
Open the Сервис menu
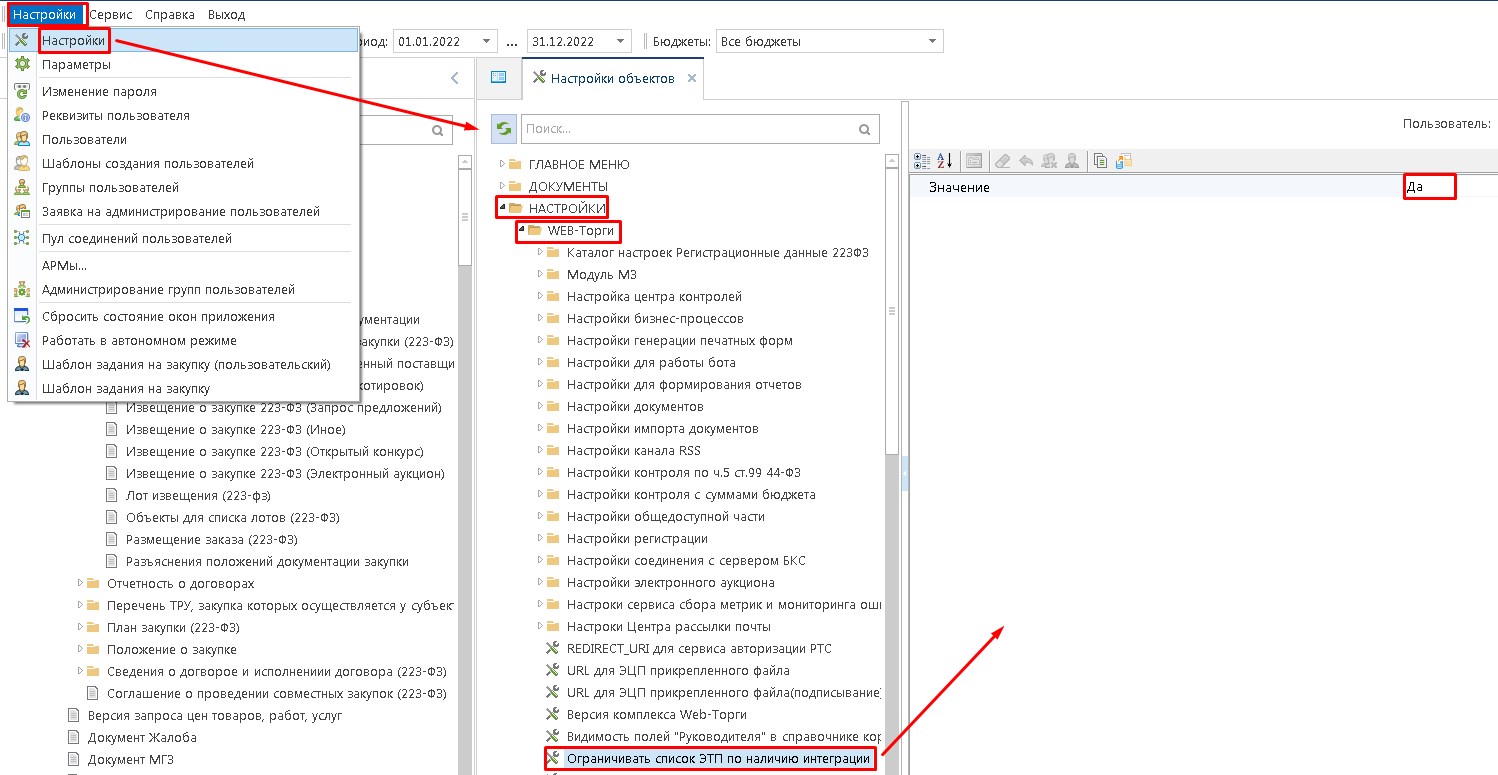(x=111, y=14)
